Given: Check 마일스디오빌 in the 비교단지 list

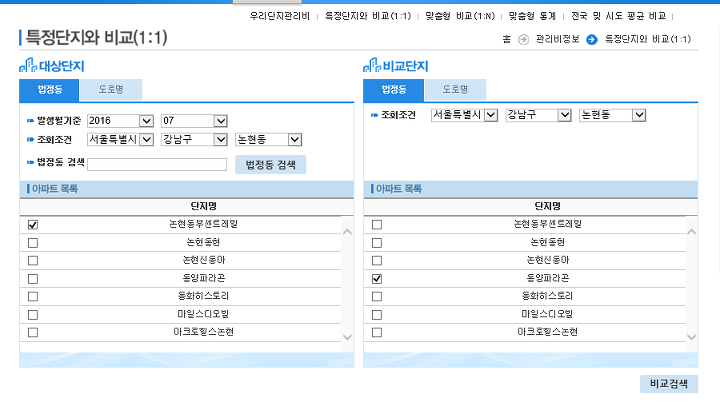Looking at the screenshot, I should tap(377, 315).
